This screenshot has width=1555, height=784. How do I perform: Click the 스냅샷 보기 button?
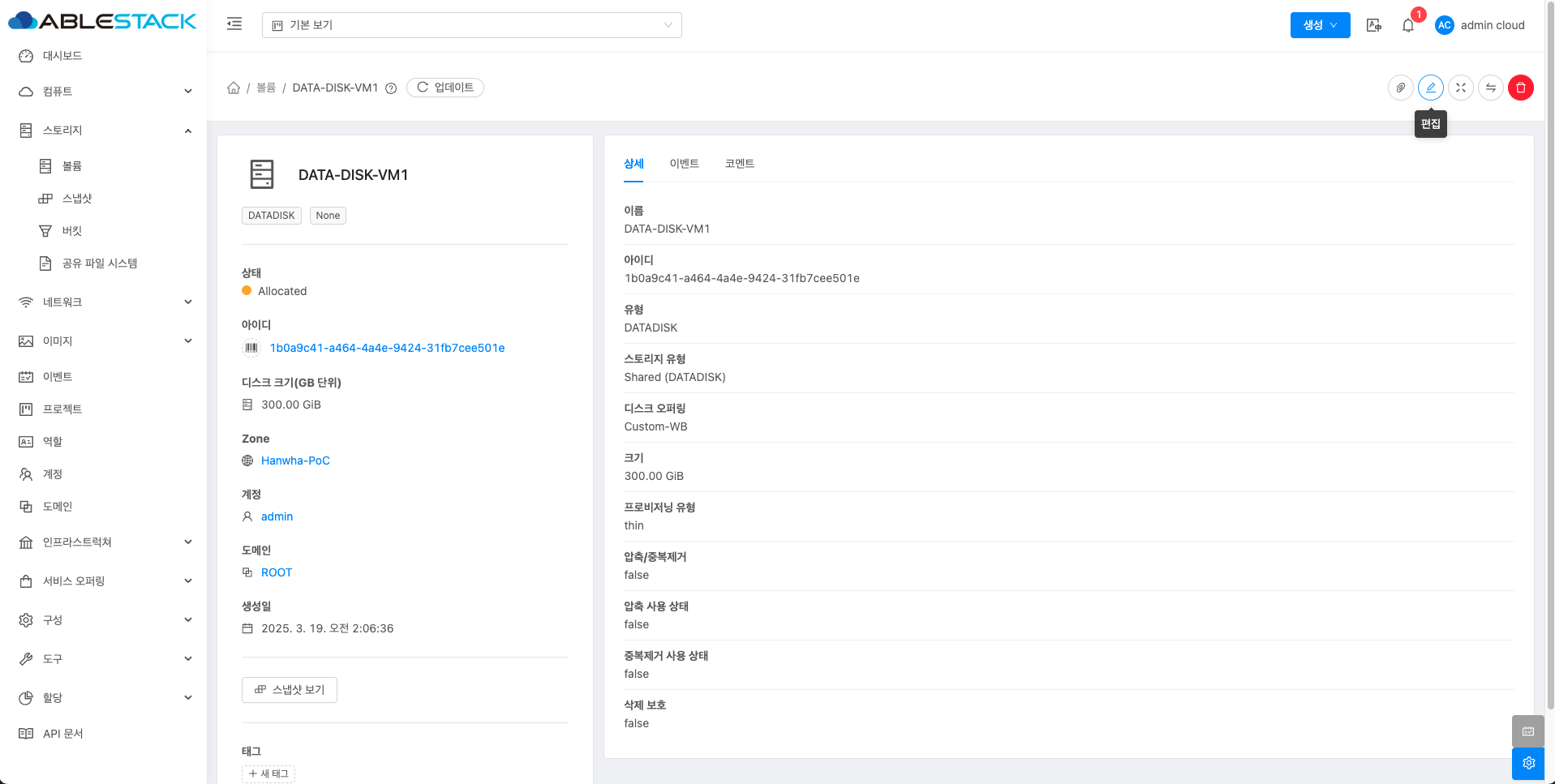[290, 690]
